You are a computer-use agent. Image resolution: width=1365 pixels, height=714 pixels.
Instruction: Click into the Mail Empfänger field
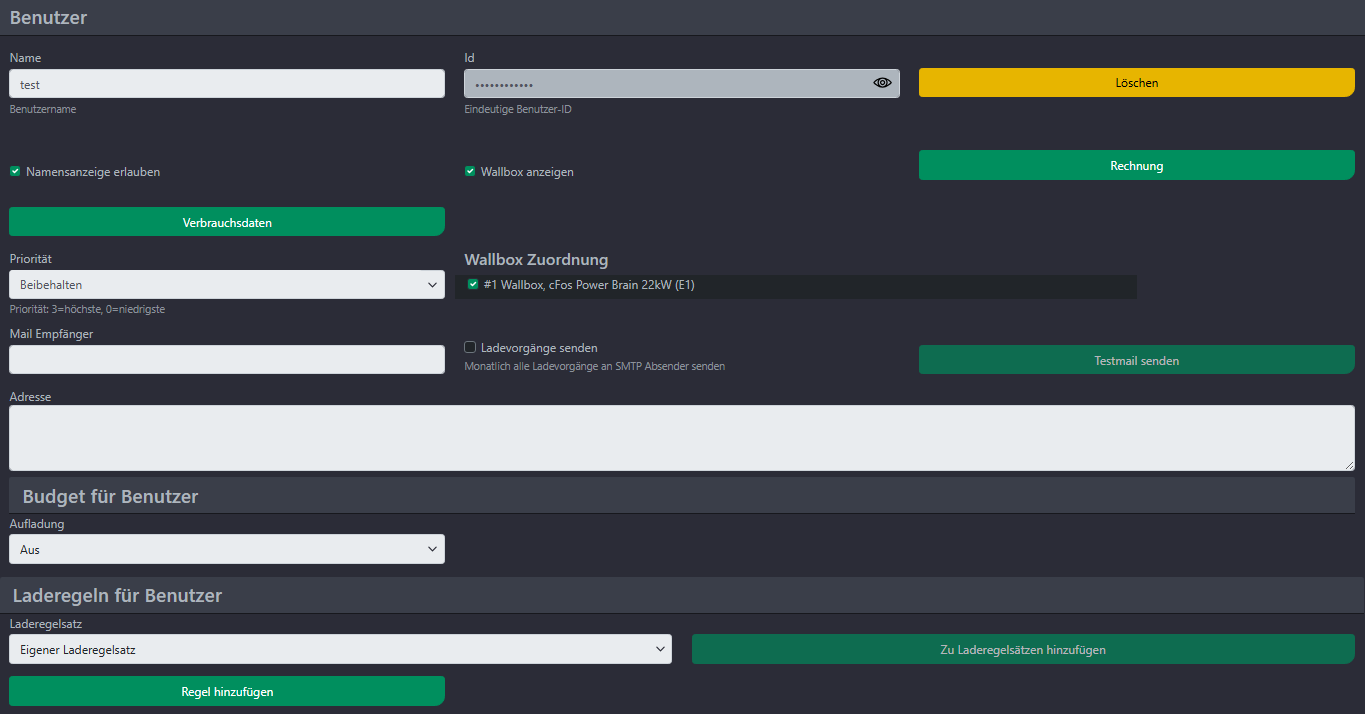tap(227, 360)
